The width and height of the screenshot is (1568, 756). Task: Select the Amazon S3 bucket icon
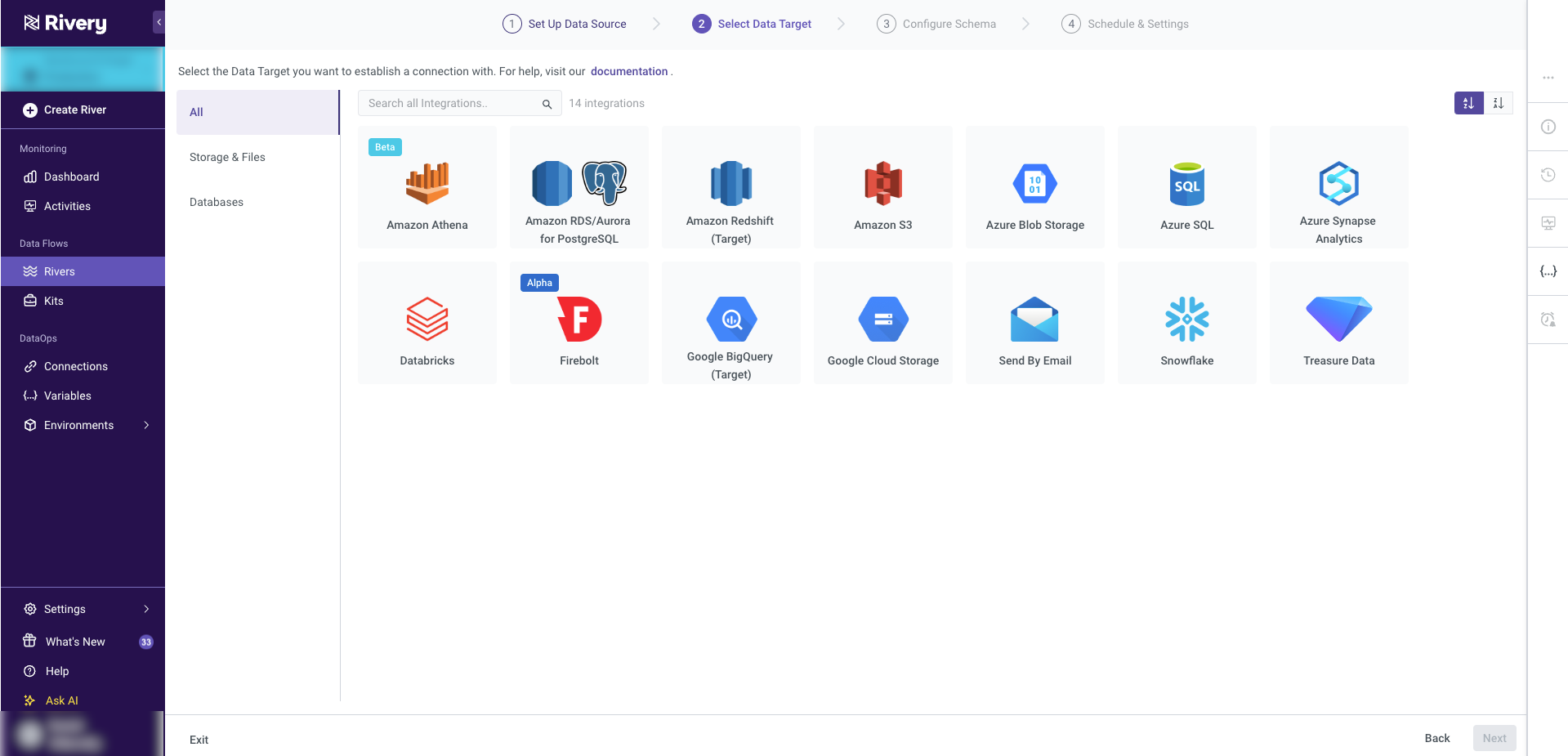click(883, 183)
